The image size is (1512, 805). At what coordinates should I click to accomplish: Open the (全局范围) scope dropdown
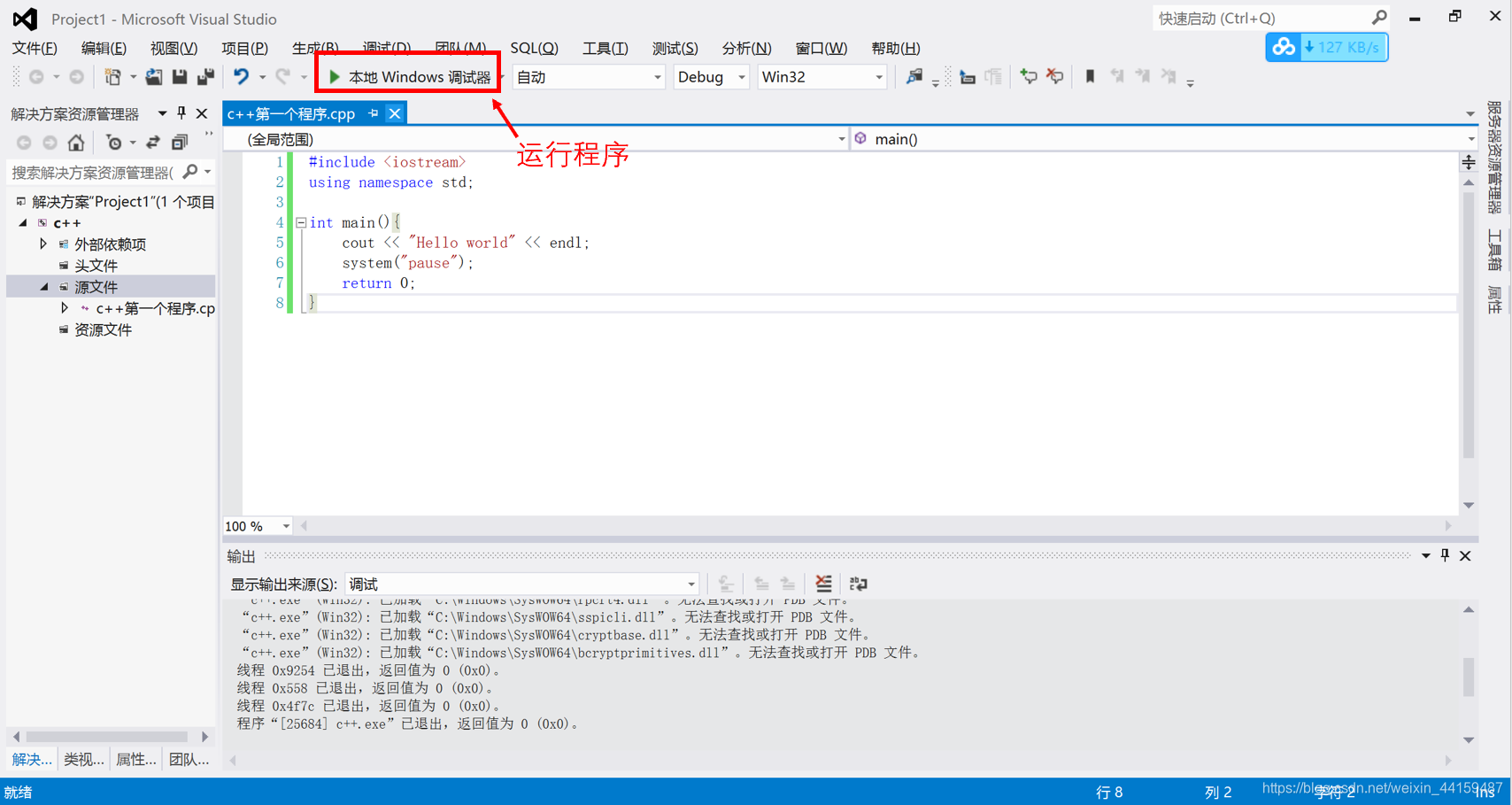[536, 139]
